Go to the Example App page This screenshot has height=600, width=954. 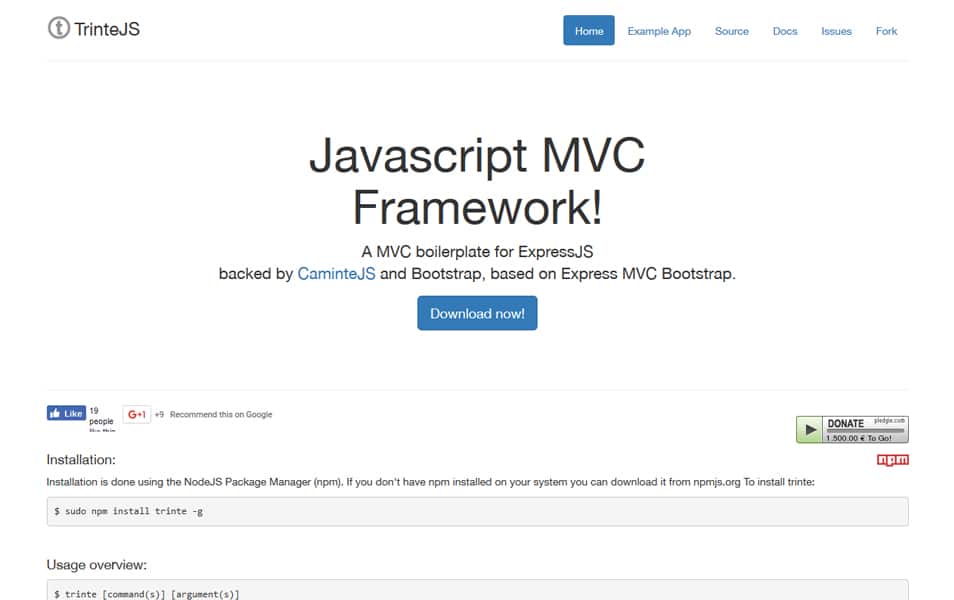tap(659, 31)
